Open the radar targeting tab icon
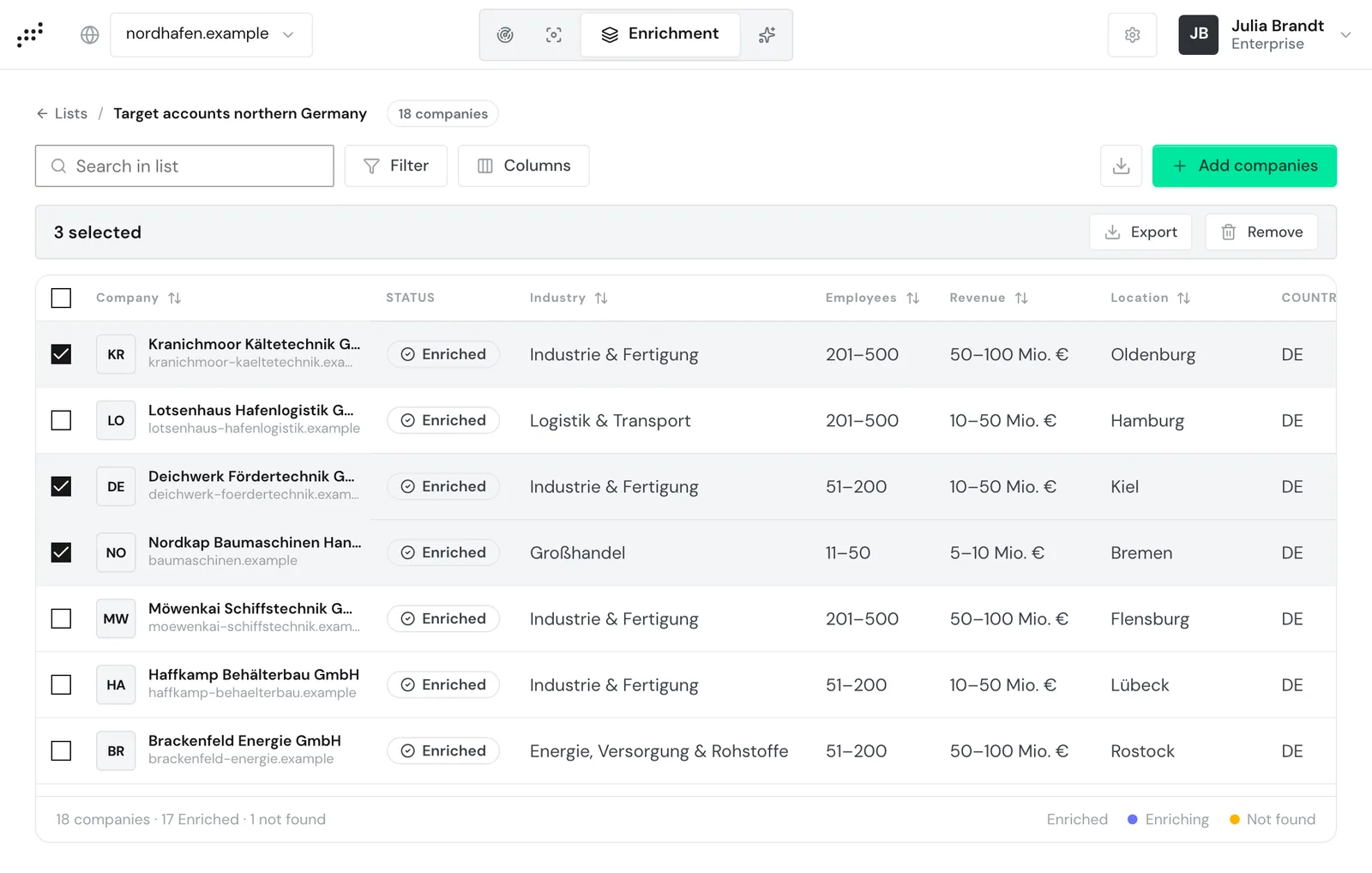 505,34
